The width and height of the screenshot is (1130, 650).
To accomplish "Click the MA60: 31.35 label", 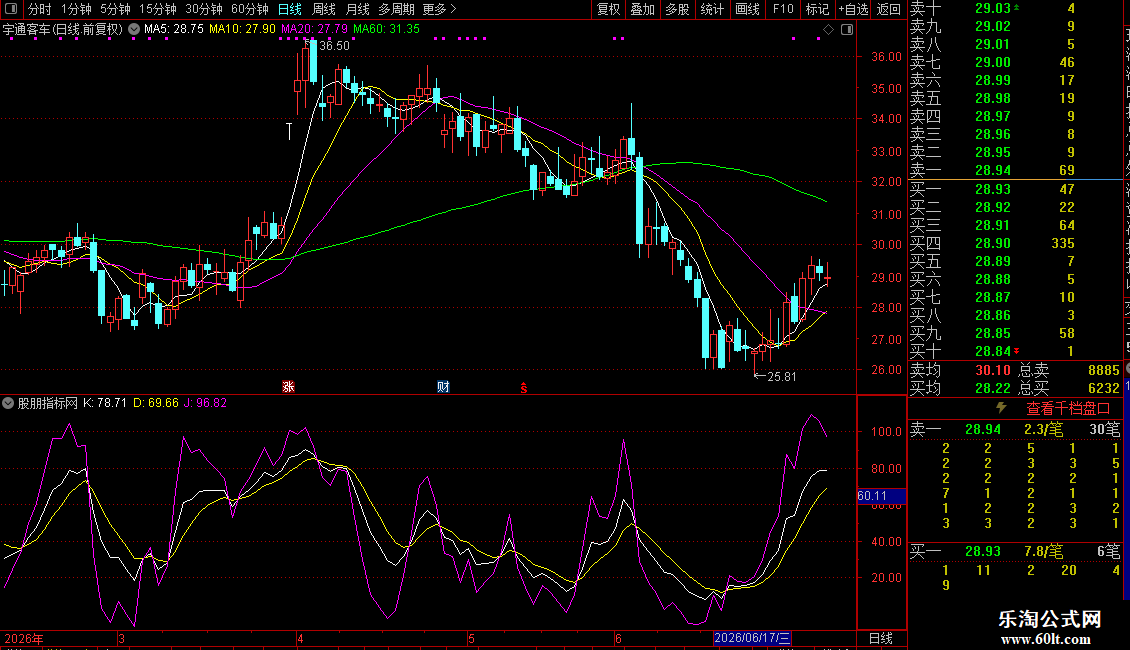I will click(x=386, y=30).
